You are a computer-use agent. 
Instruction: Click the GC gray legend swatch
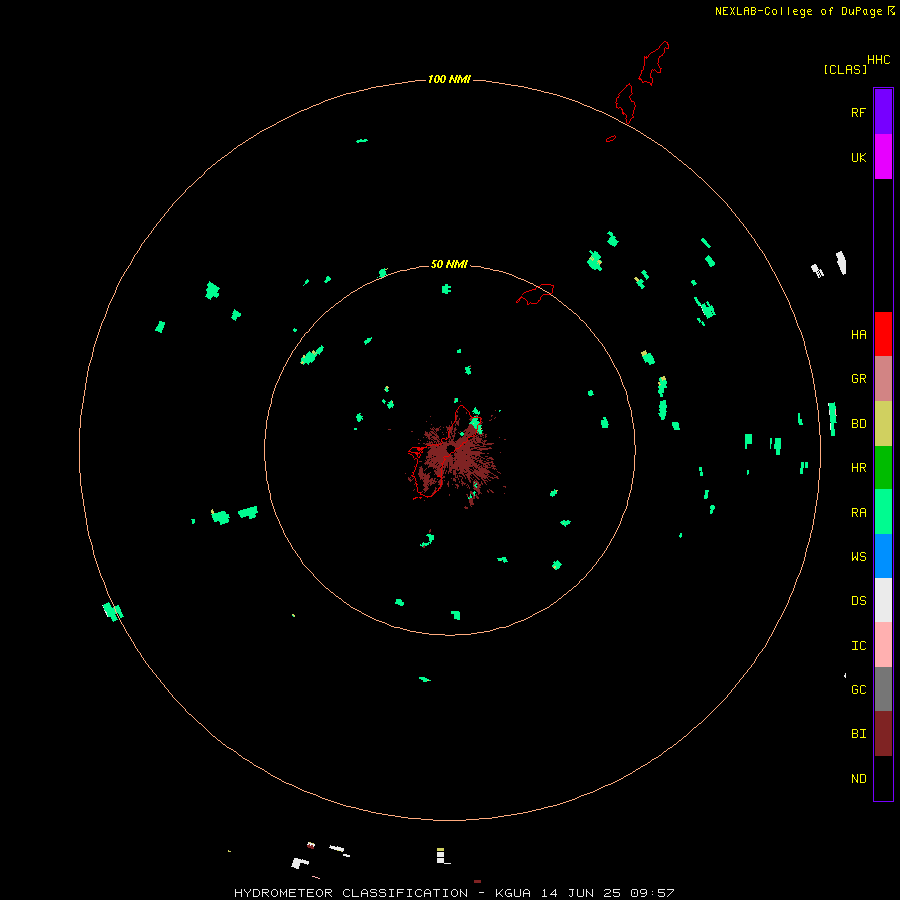(x=883, y=689)
